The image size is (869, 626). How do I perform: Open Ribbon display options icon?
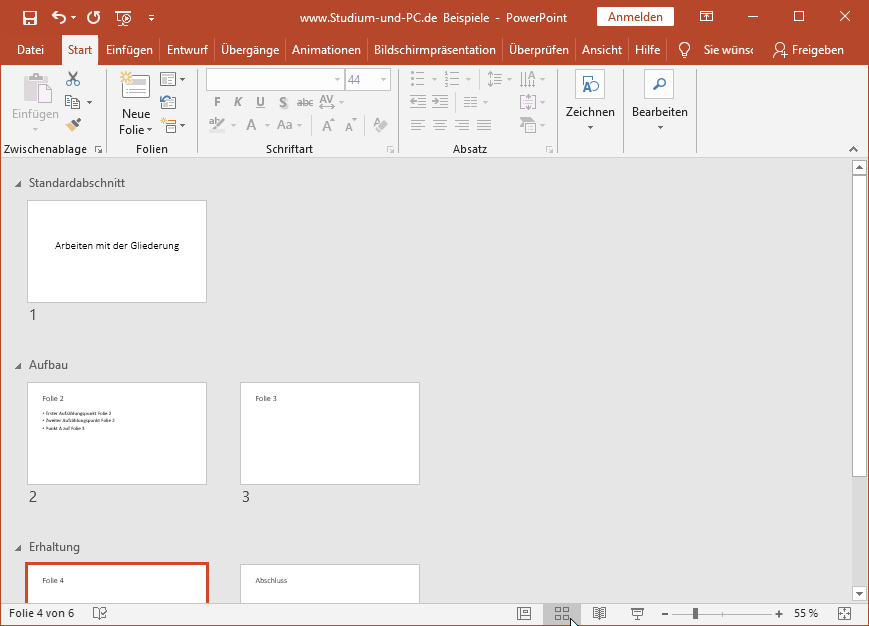(706, 17)
